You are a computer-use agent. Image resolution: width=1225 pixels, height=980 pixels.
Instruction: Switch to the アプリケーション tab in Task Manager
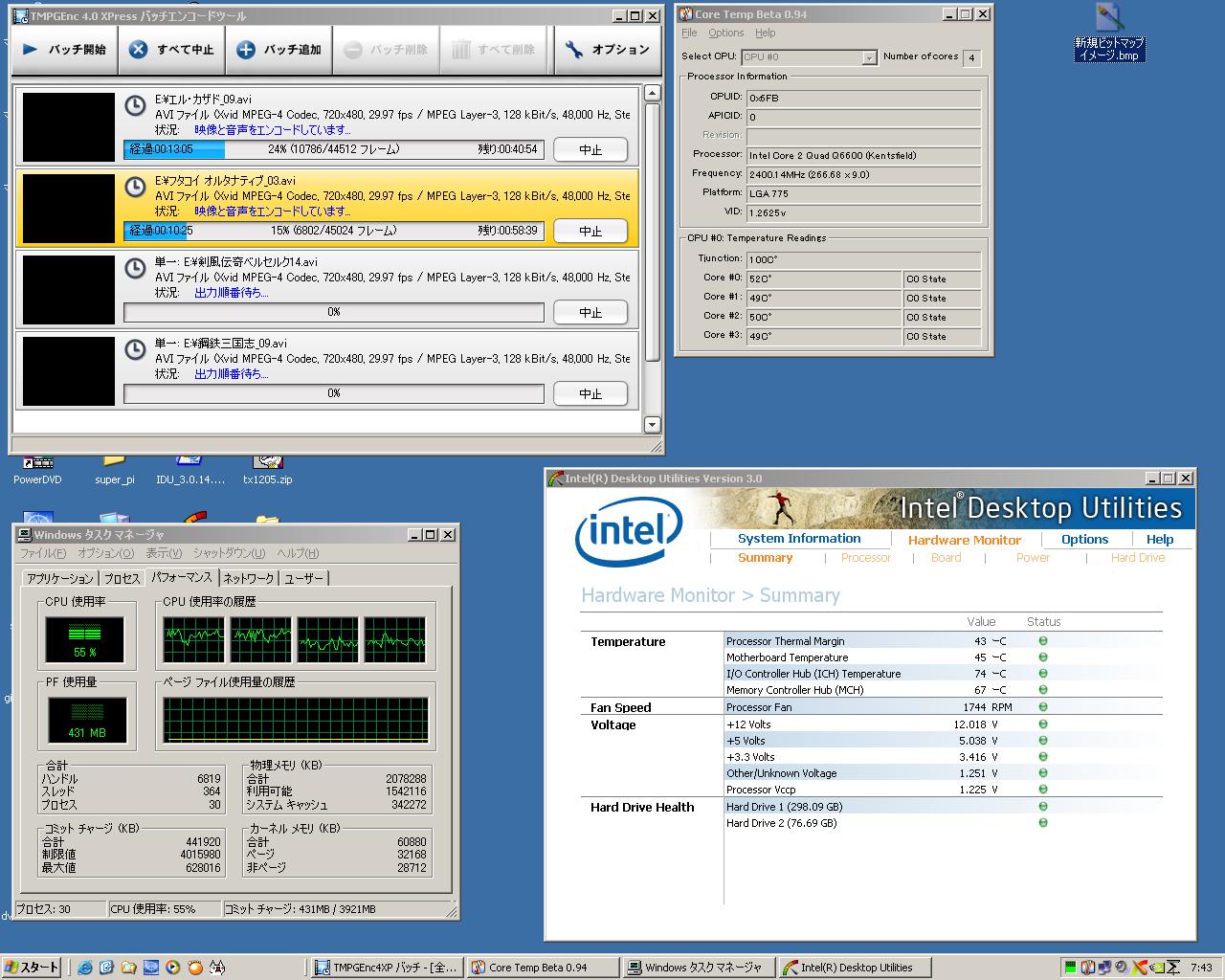pos(59,578)
